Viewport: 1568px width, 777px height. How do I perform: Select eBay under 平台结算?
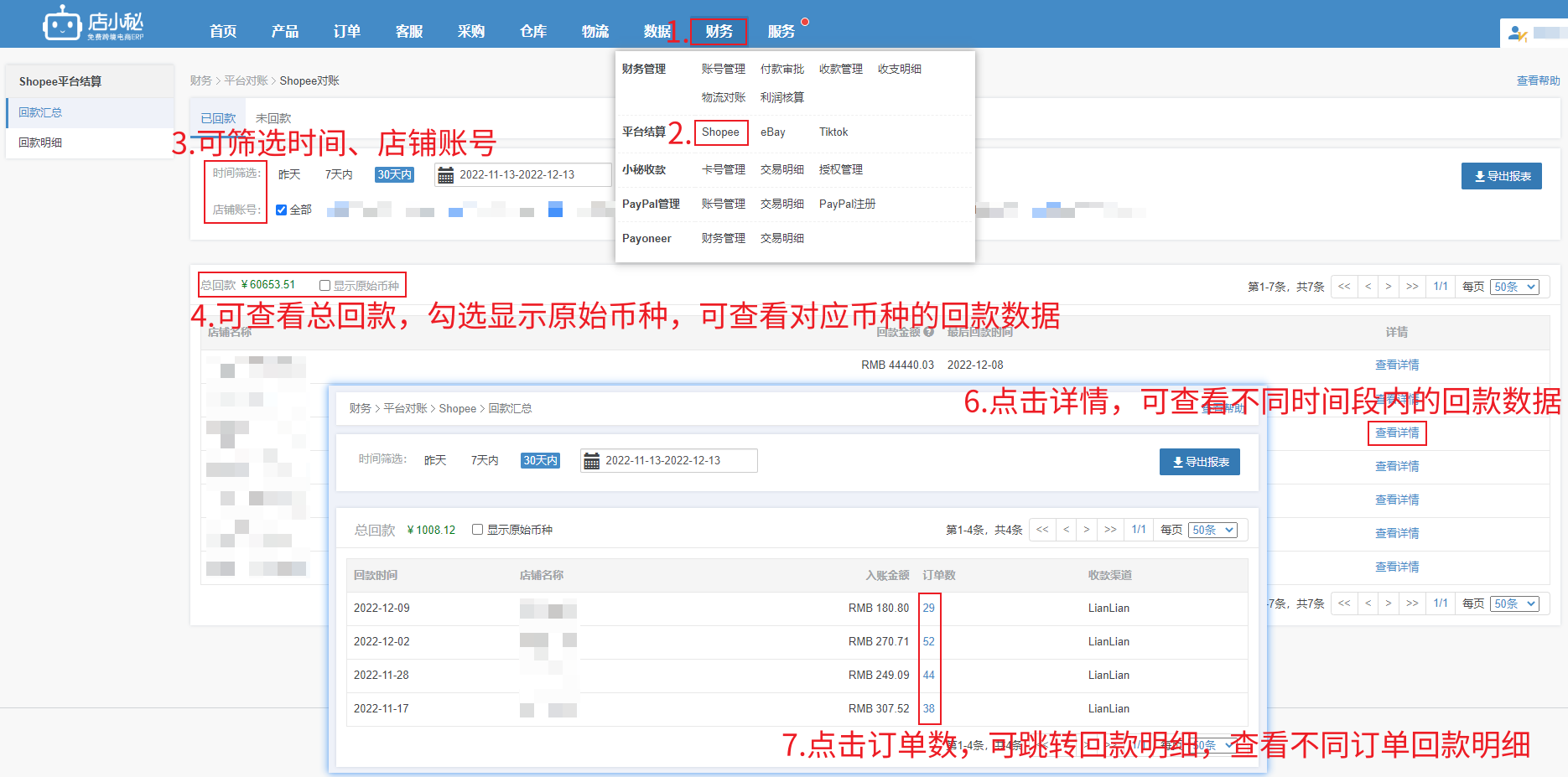tap(773, 132)
